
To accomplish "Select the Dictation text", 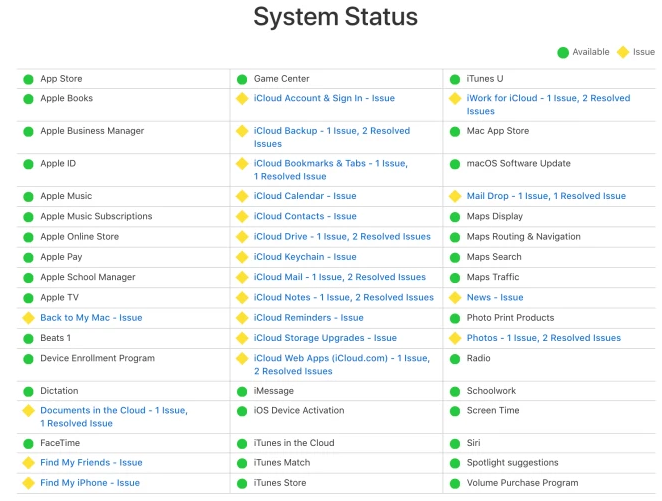I will pyautogui.click(x=59, y=391).
